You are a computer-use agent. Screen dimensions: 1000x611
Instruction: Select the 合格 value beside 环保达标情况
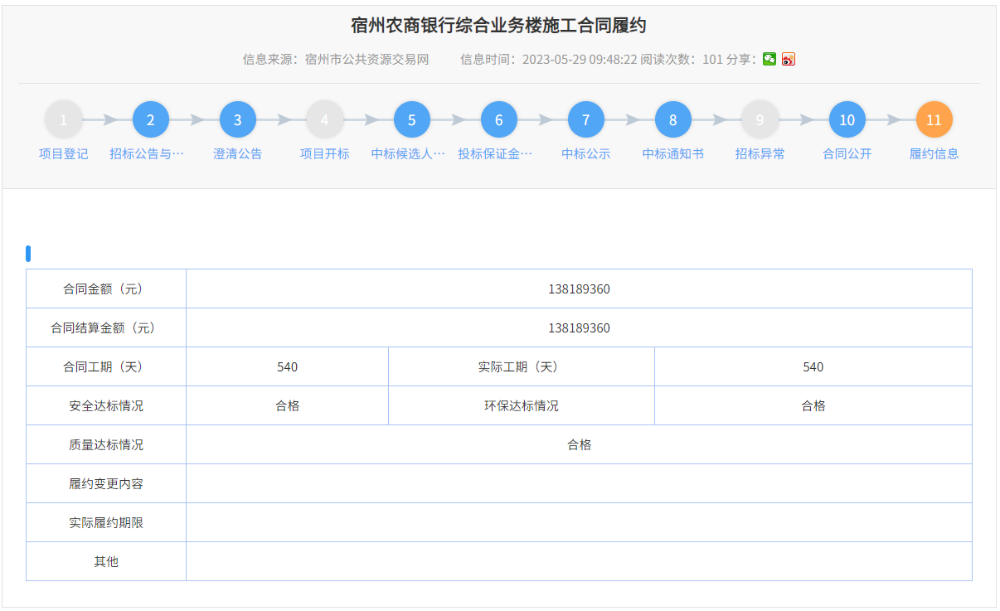813,406
